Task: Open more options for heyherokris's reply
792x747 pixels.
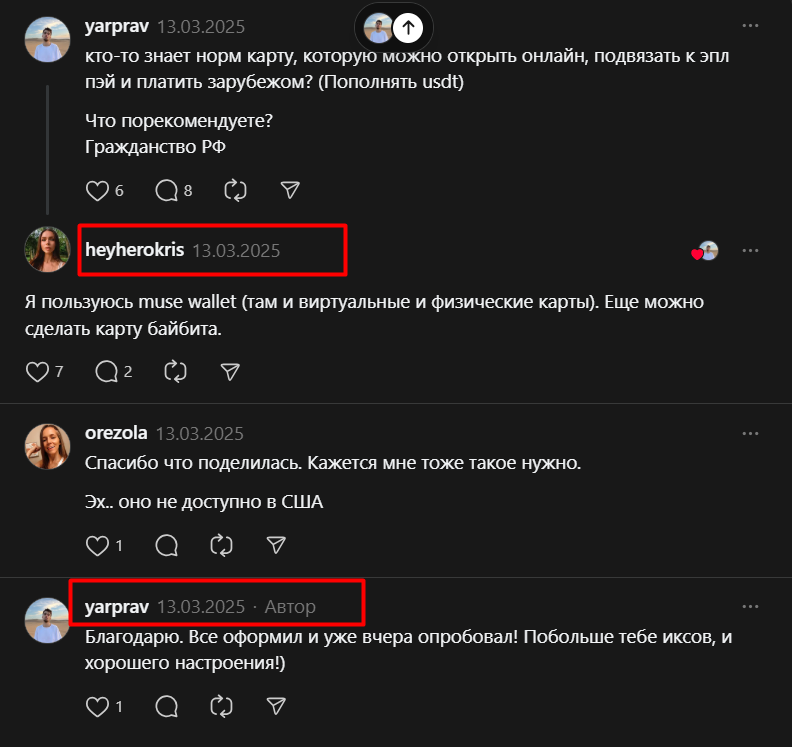Action: 750,250
